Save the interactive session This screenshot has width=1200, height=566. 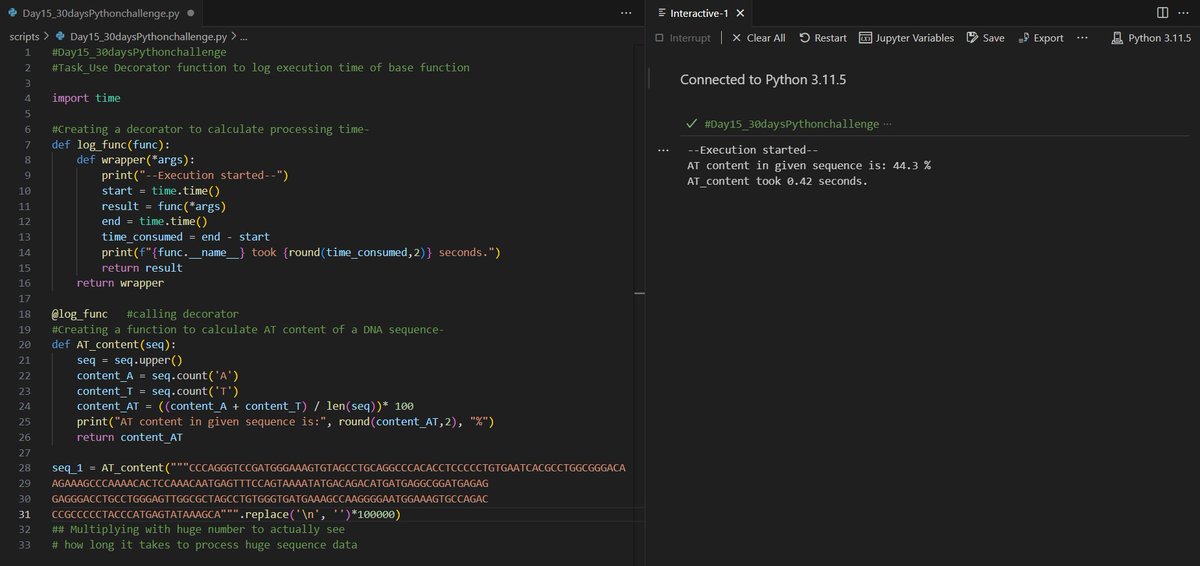pyautogui.click(x=985, y=38)
